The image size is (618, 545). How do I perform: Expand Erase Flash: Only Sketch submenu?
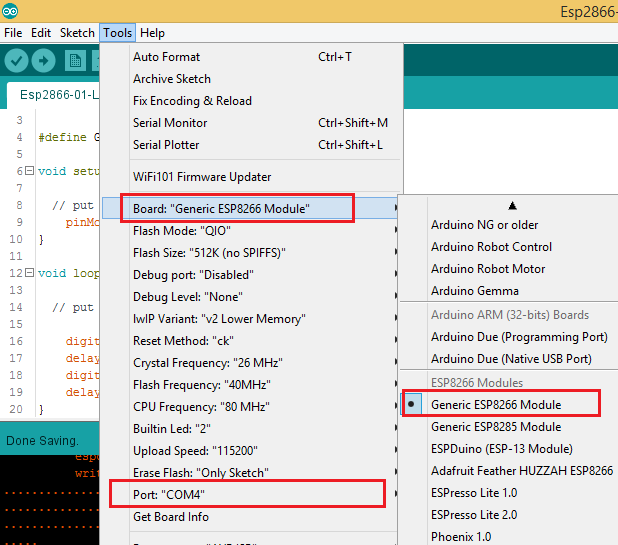pyautogui.click(x=251, y=472)
